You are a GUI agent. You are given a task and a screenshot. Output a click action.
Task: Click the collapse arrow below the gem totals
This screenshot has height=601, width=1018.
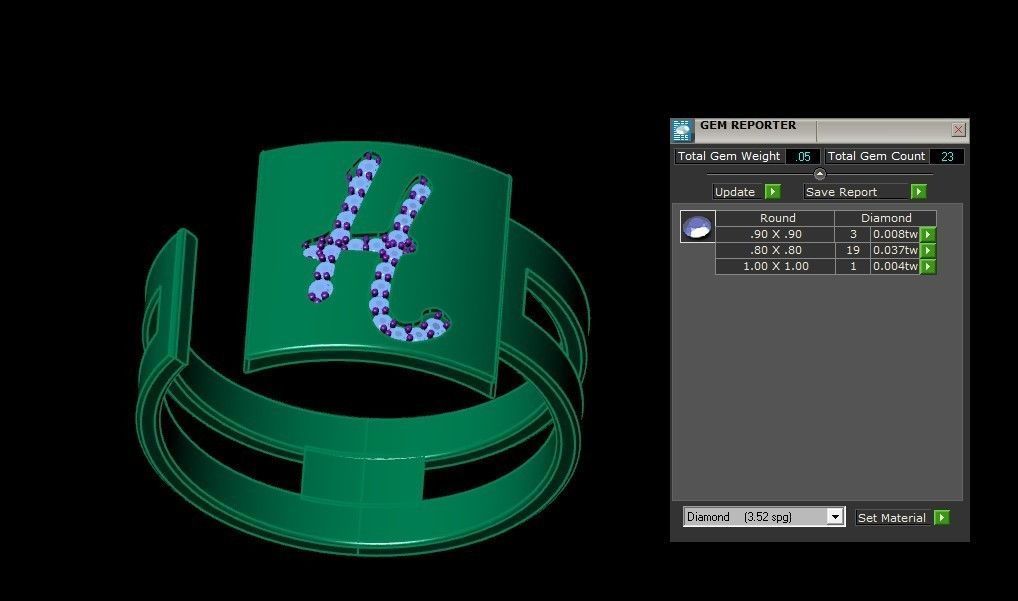tap(819, 174)
